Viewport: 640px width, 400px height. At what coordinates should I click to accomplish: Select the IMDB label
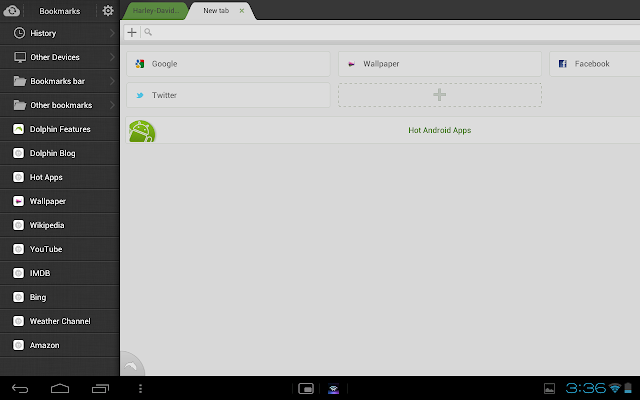click(40, 273)
